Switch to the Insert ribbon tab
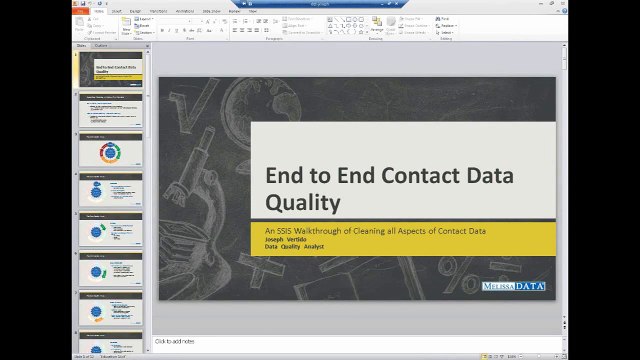640x360 pixels. coord(117,11)
